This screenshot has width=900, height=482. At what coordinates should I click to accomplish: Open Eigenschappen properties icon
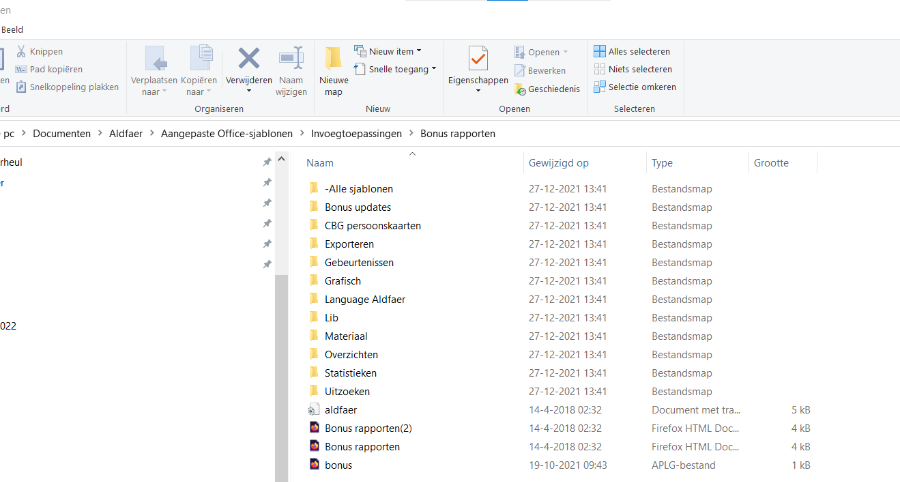pyautogui.click(x=478, y=58)
